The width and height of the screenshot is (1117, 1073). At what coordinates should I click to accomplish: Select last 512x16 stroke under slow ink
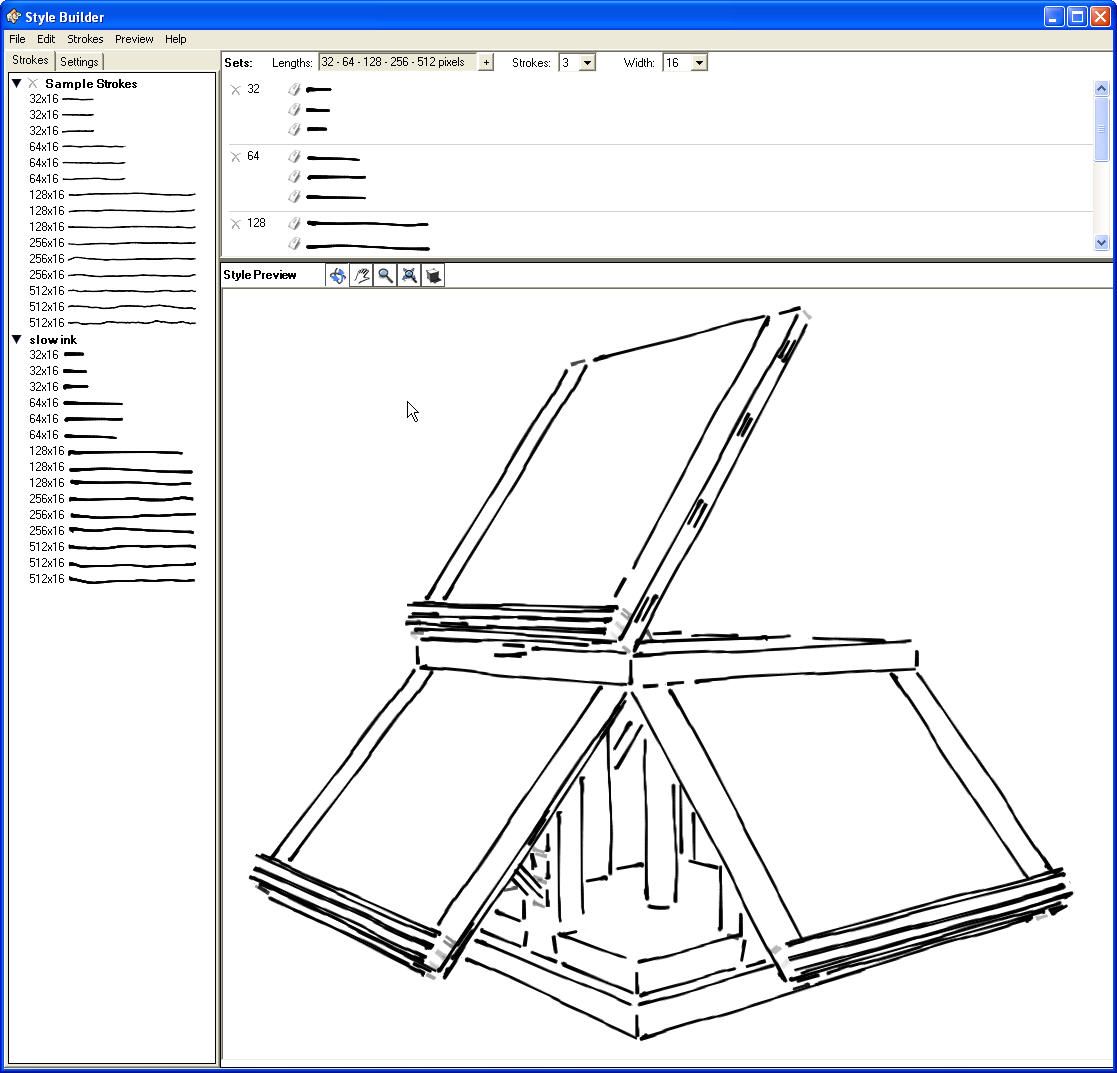click(x=112, y=579)
